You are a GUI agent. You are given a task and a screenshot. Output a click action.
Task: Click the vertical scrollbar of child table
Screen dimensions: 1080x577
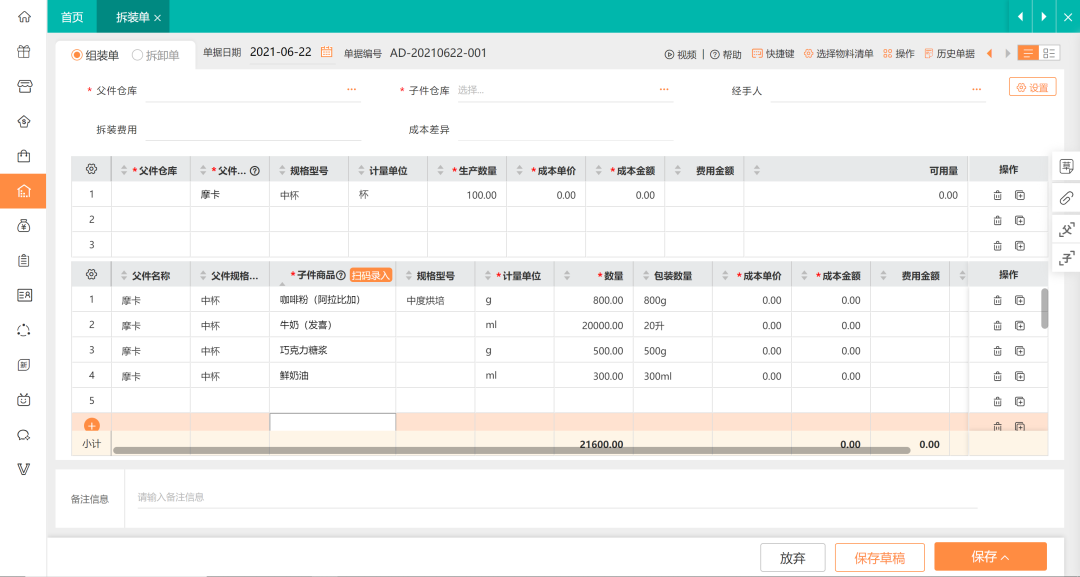coord(1044,308)
